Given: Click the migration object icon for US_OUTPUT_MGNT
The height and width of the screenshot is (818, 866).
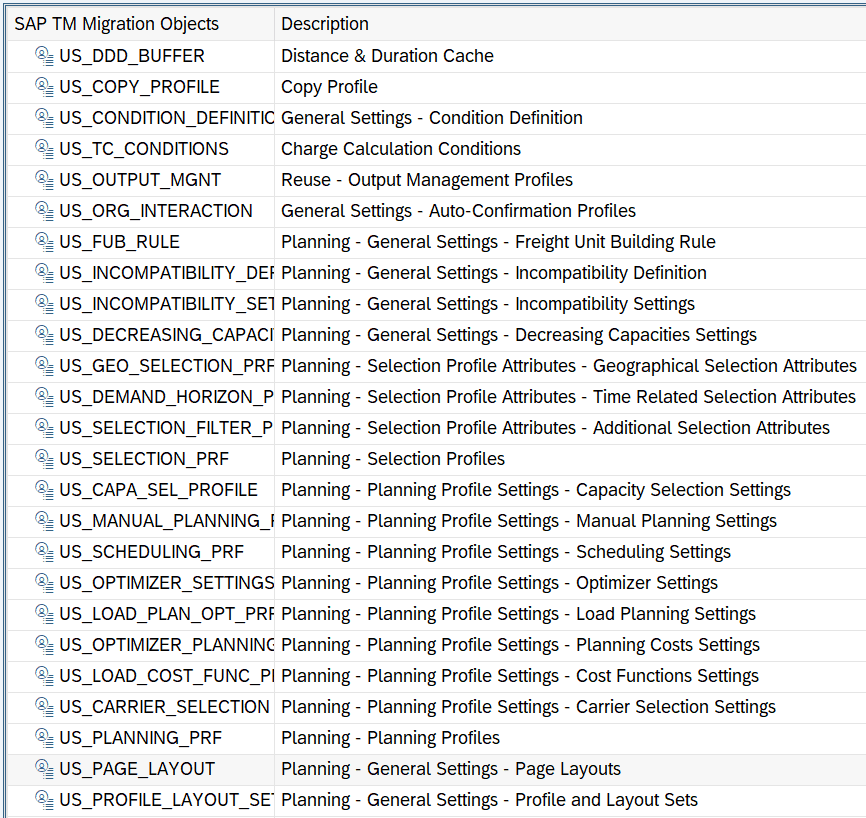Looking at the screenshot, I should 44,180.
